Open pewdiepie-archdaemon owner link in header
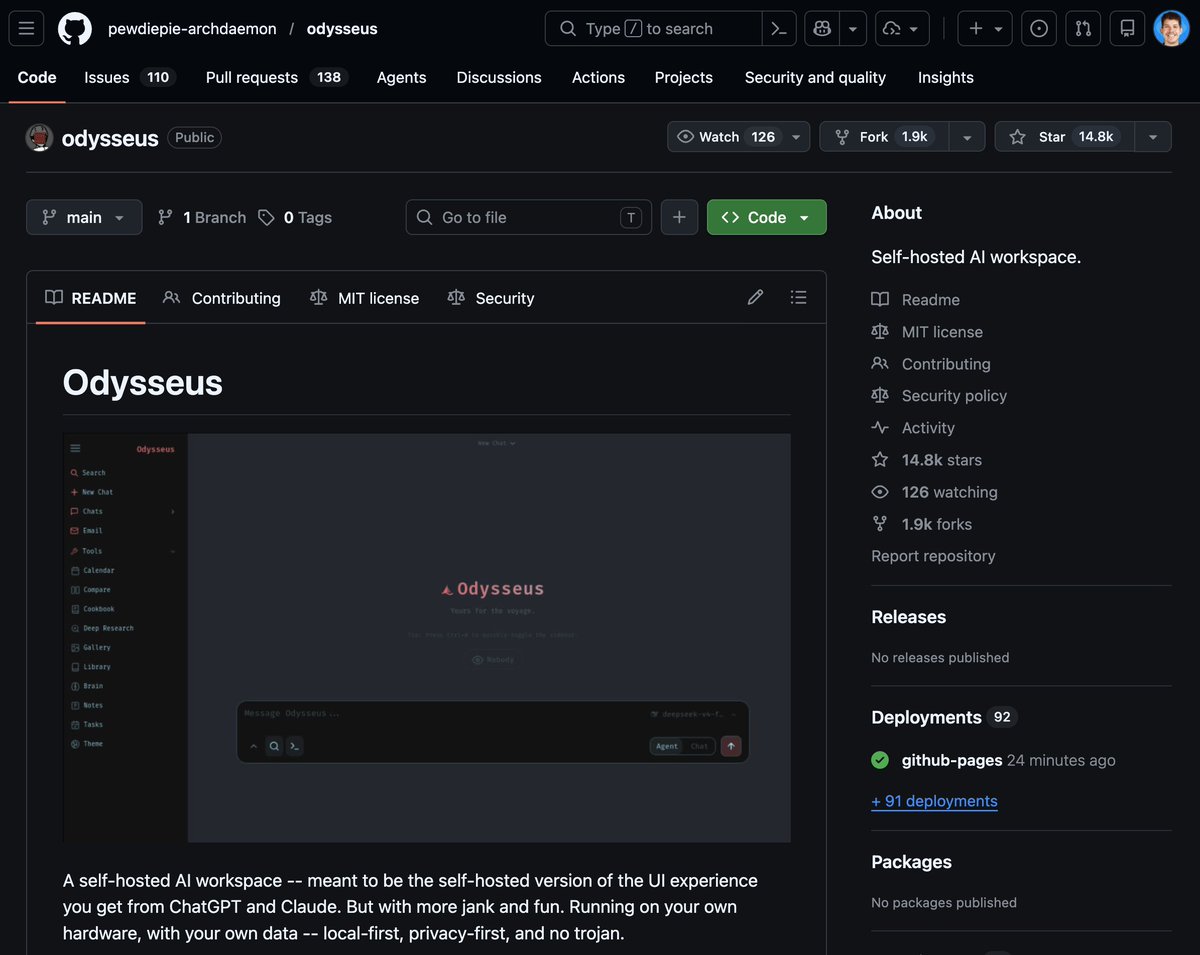1200x955 pixels. click(x=192, y=29)
